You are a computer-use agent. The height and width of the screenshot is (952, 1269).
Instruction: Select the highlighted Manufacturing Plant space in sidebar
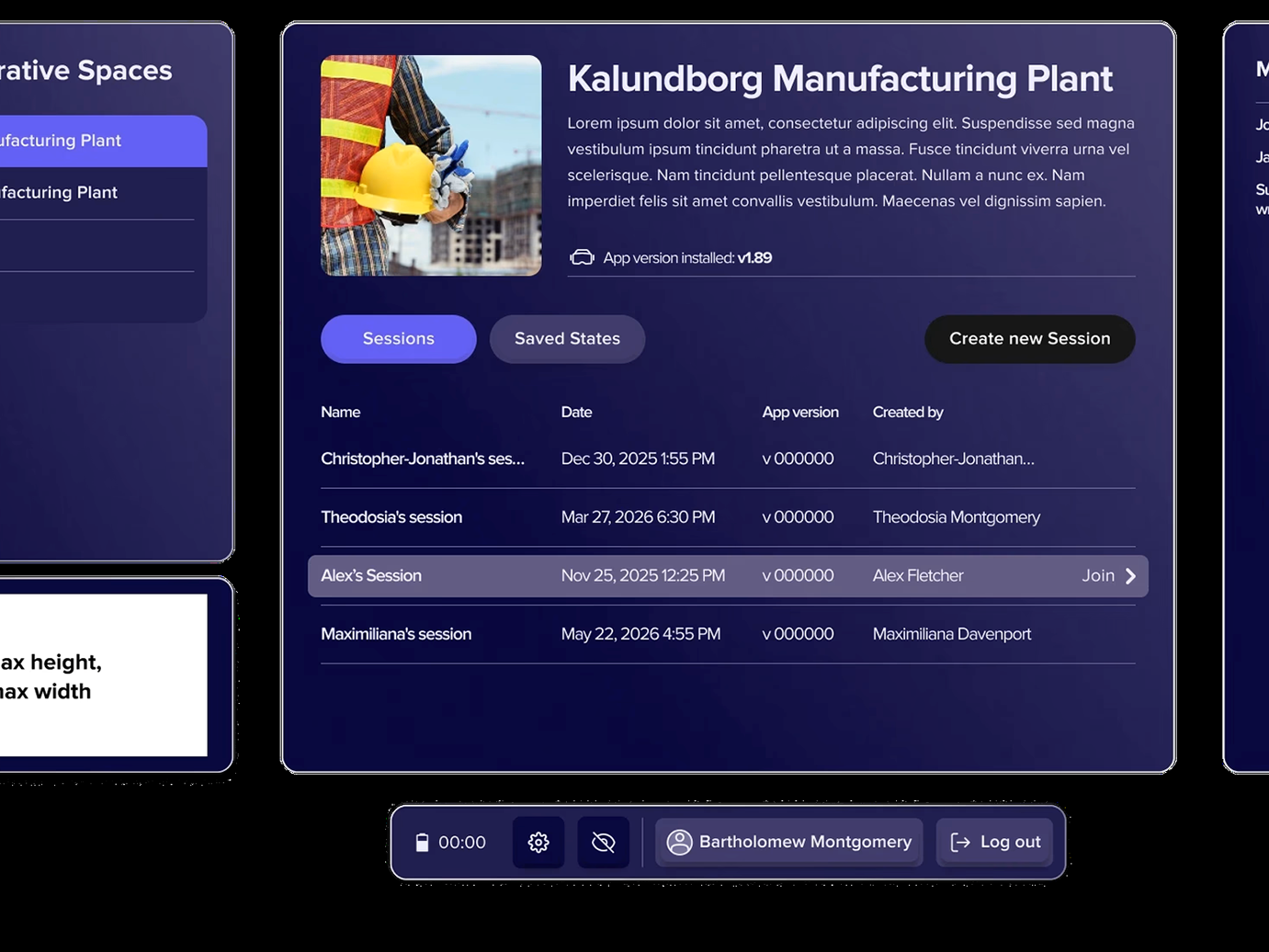(x=103, y=141)
